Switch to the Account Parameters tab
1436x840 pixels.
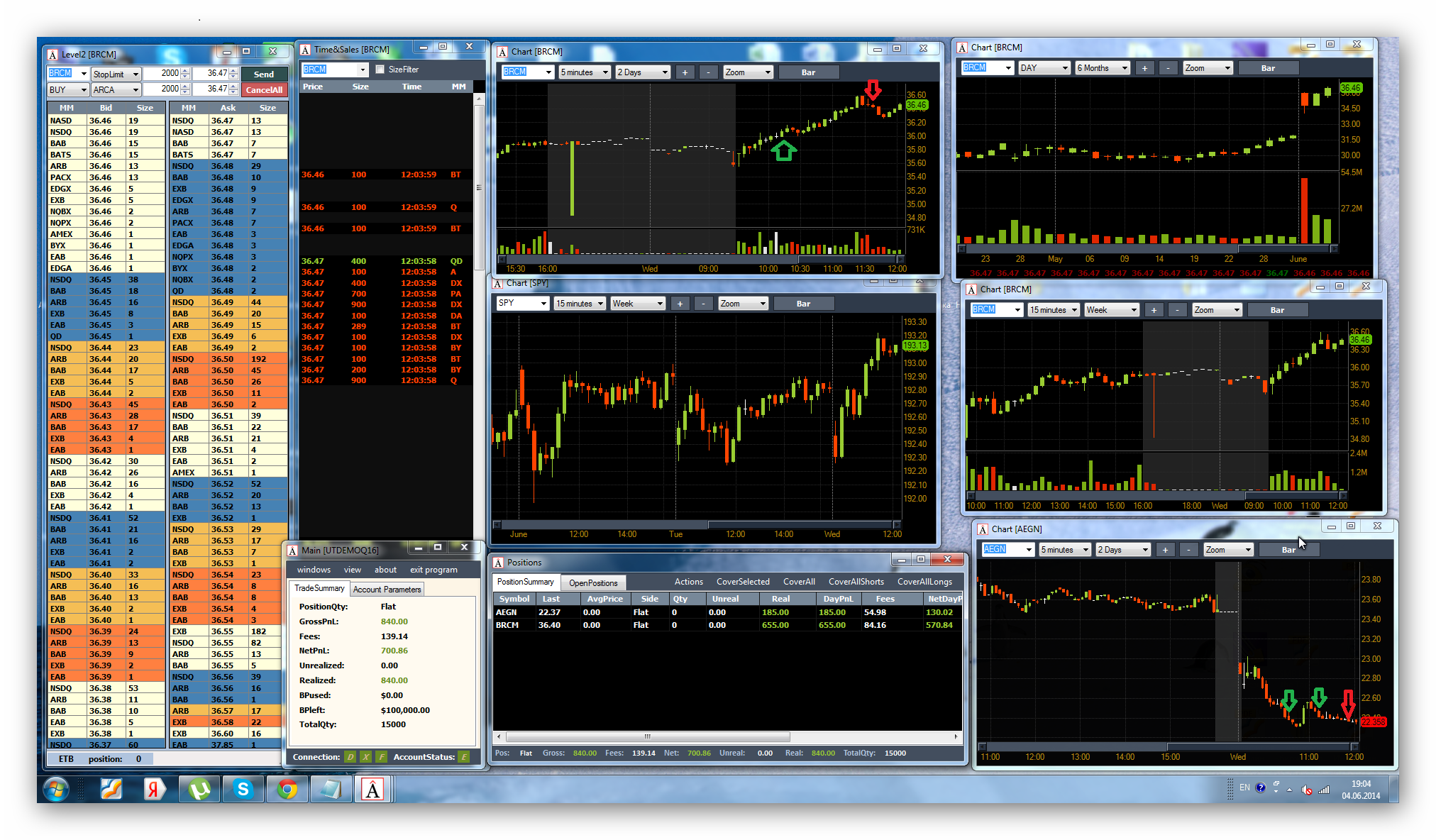(387, 590)
